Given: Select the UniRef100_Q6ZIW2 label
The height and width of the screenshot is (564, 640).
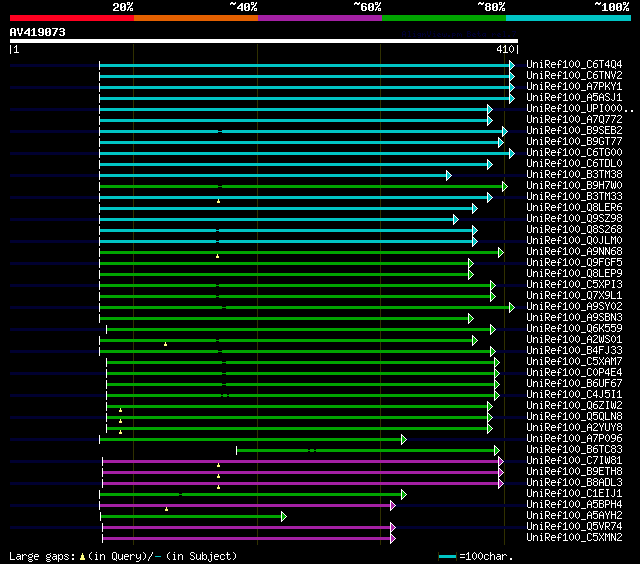Looking at the screenshot, I should point(574,406).
